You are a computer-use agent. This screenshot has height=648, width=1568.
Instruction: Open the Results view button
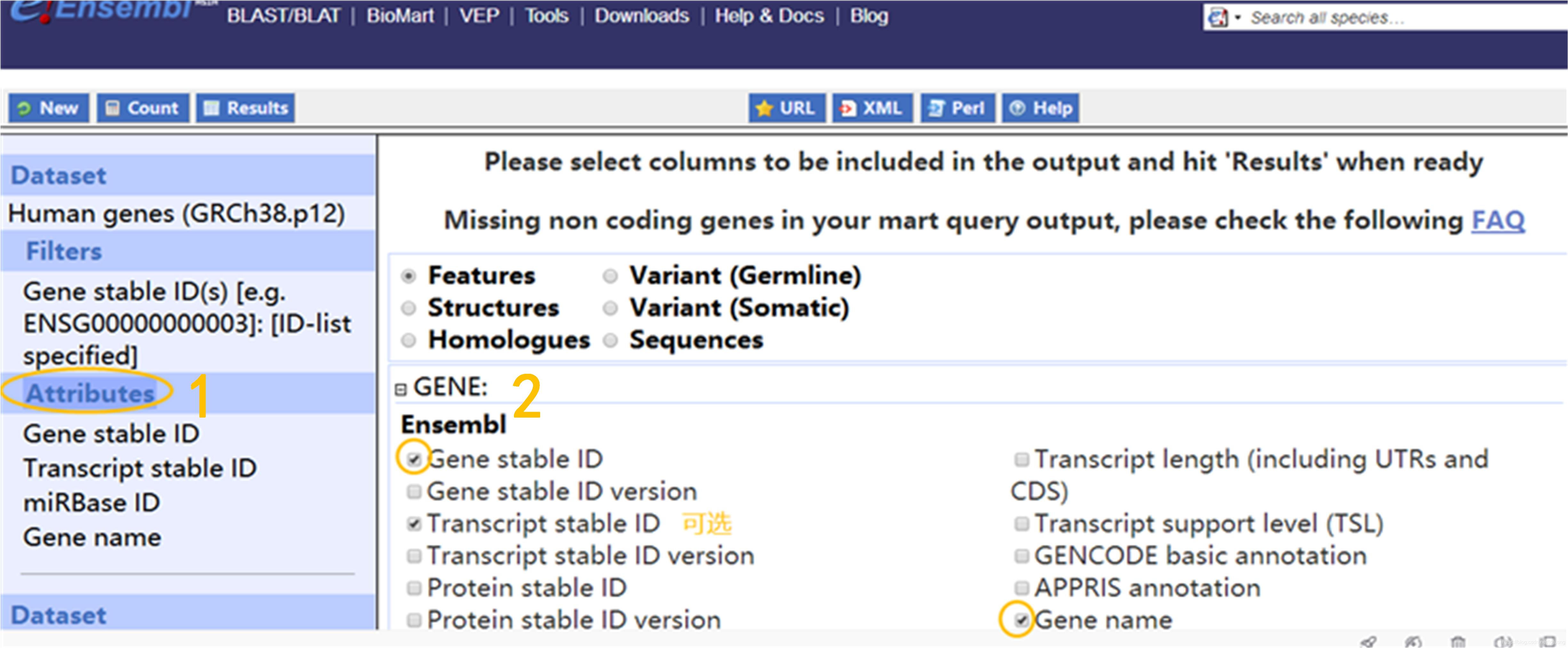click(x=245, y=108)
